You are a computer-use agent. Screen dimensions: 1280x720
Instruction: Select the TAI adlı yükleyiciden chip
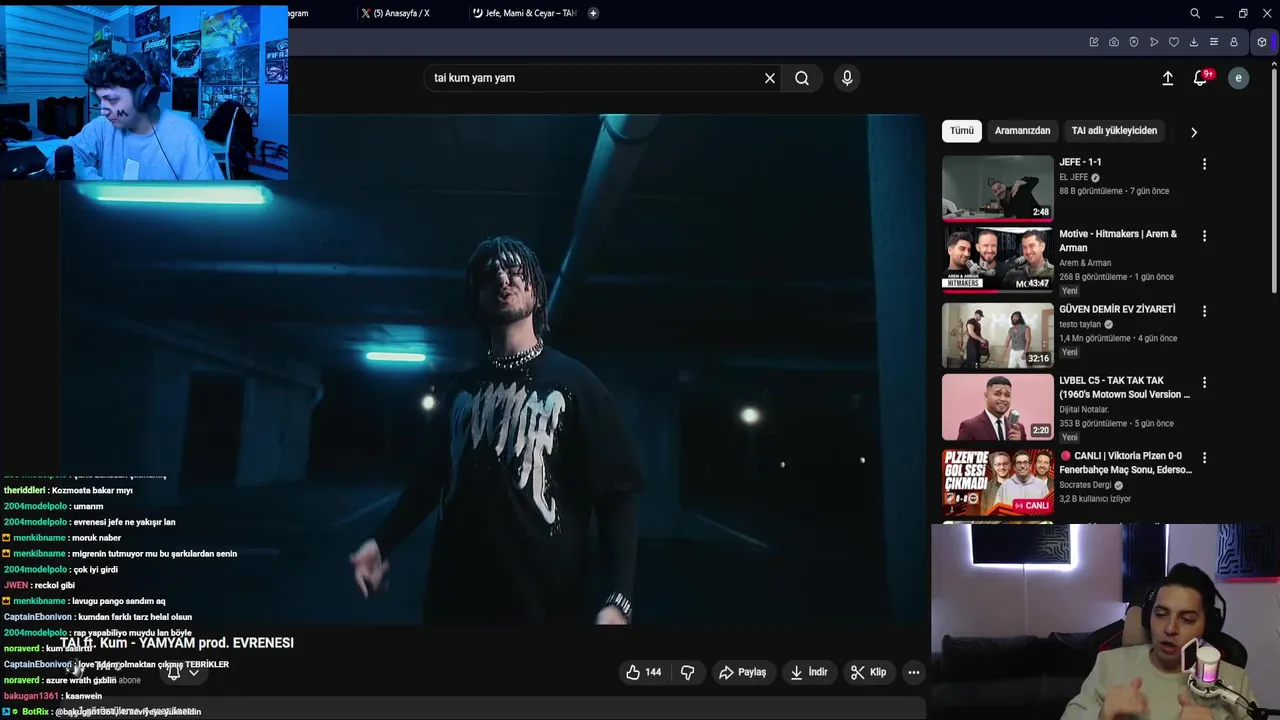point(1114,131)
